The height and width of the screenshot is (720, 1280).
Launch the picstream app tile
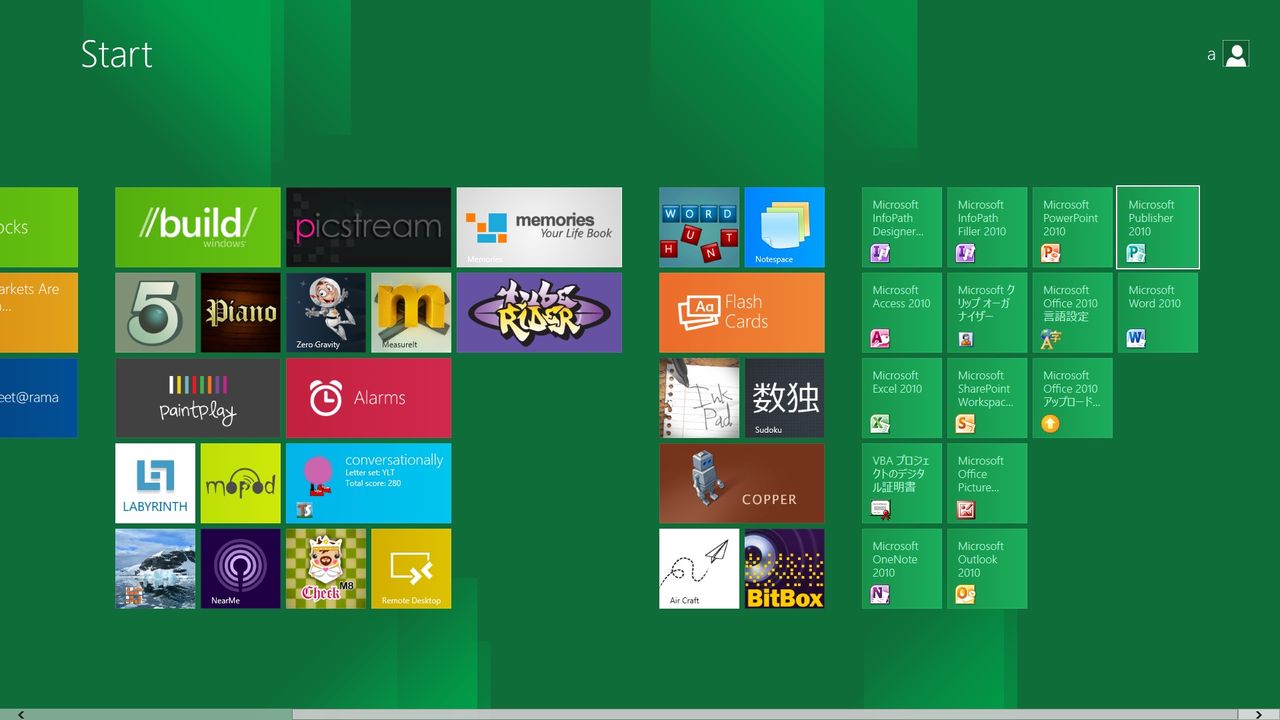tap(368, 227)
